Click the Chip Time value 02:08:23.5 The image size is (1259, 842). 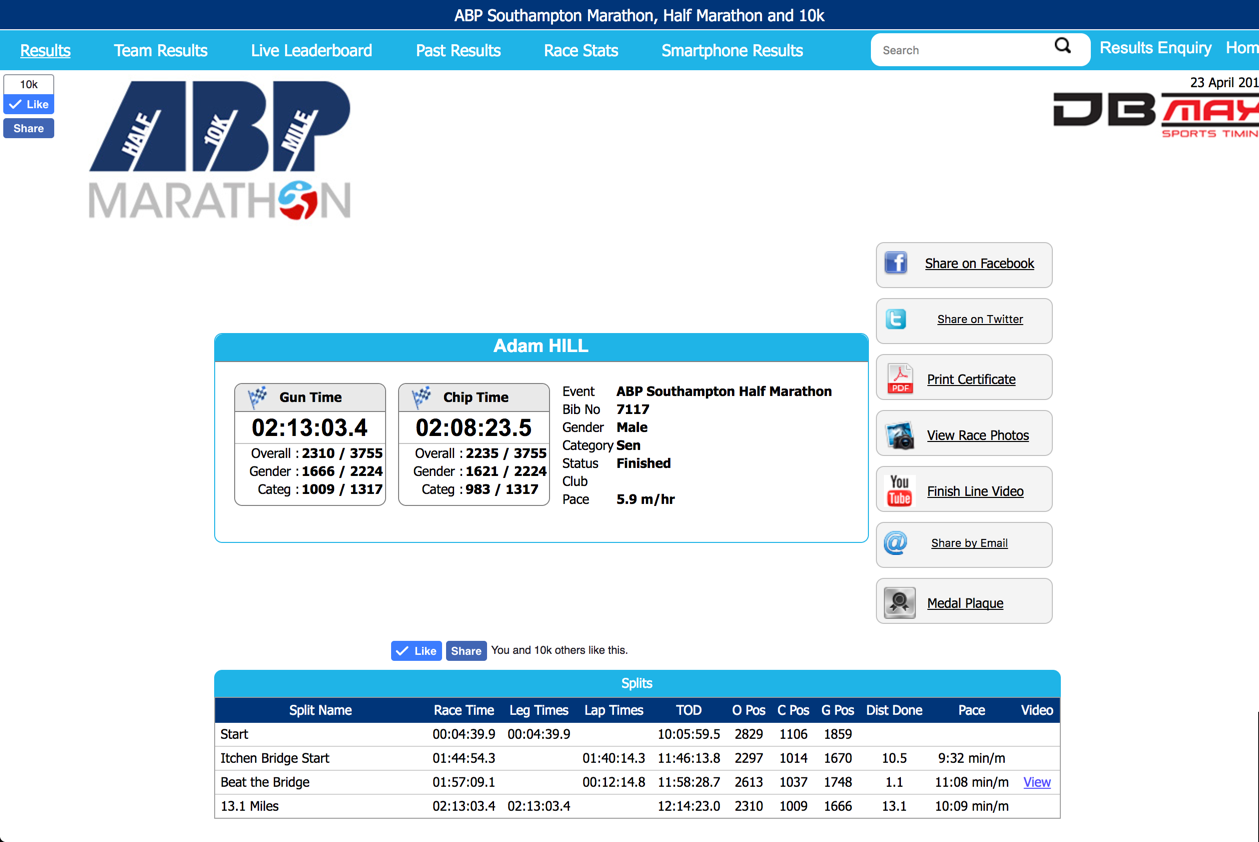click(474, 428)
